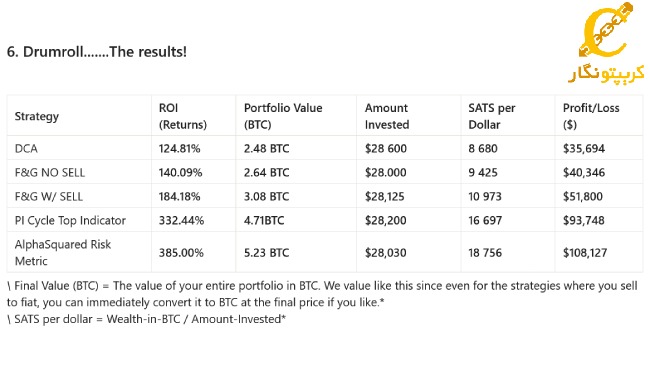The width and height of the screenshot is (650, 365).
Task: Click the 16 697 SATS per dollar value
Action: coord(485,220)
